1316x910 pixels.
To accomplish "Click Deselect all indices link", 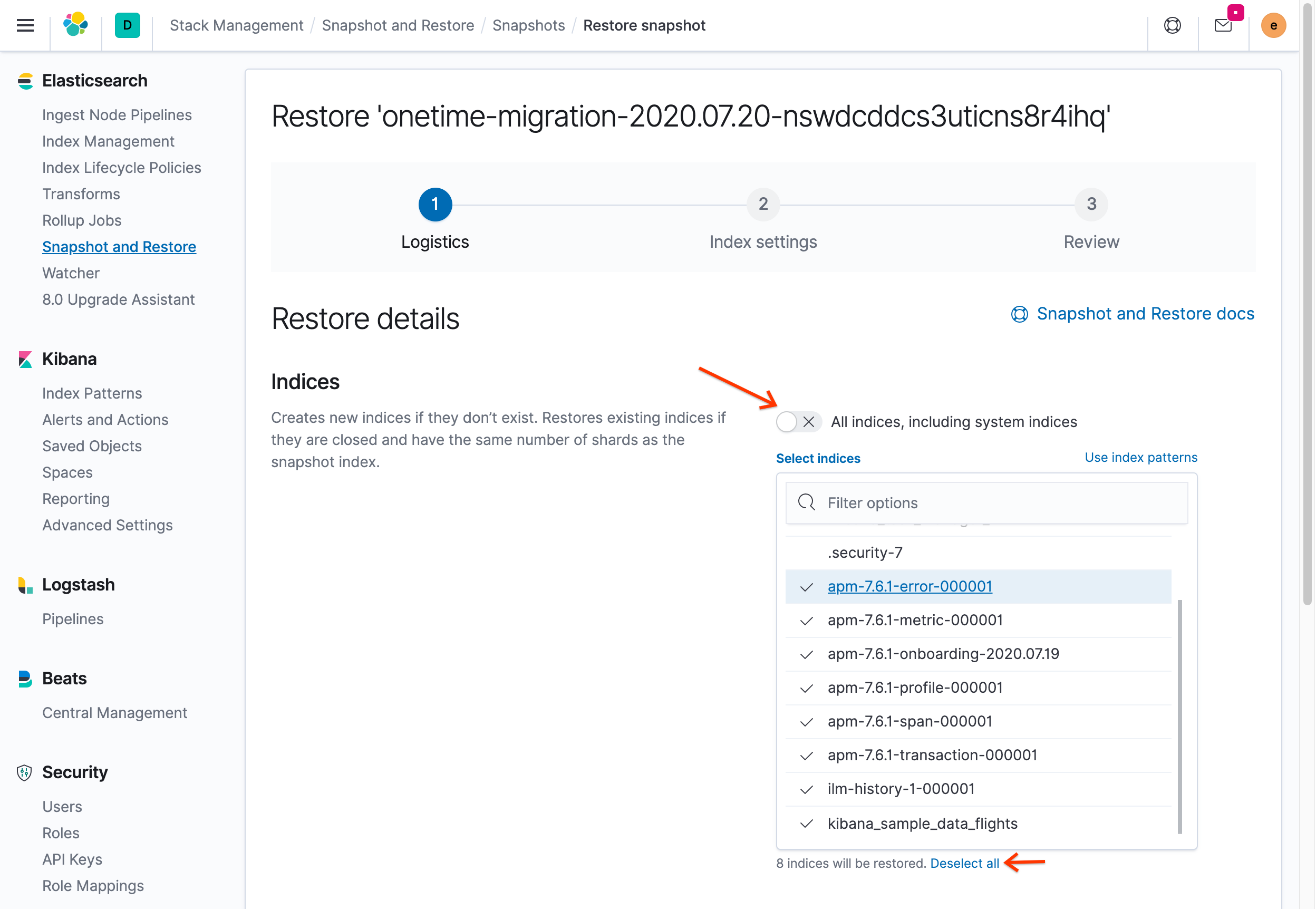I will pyautogui.click(x=964, y=863).
